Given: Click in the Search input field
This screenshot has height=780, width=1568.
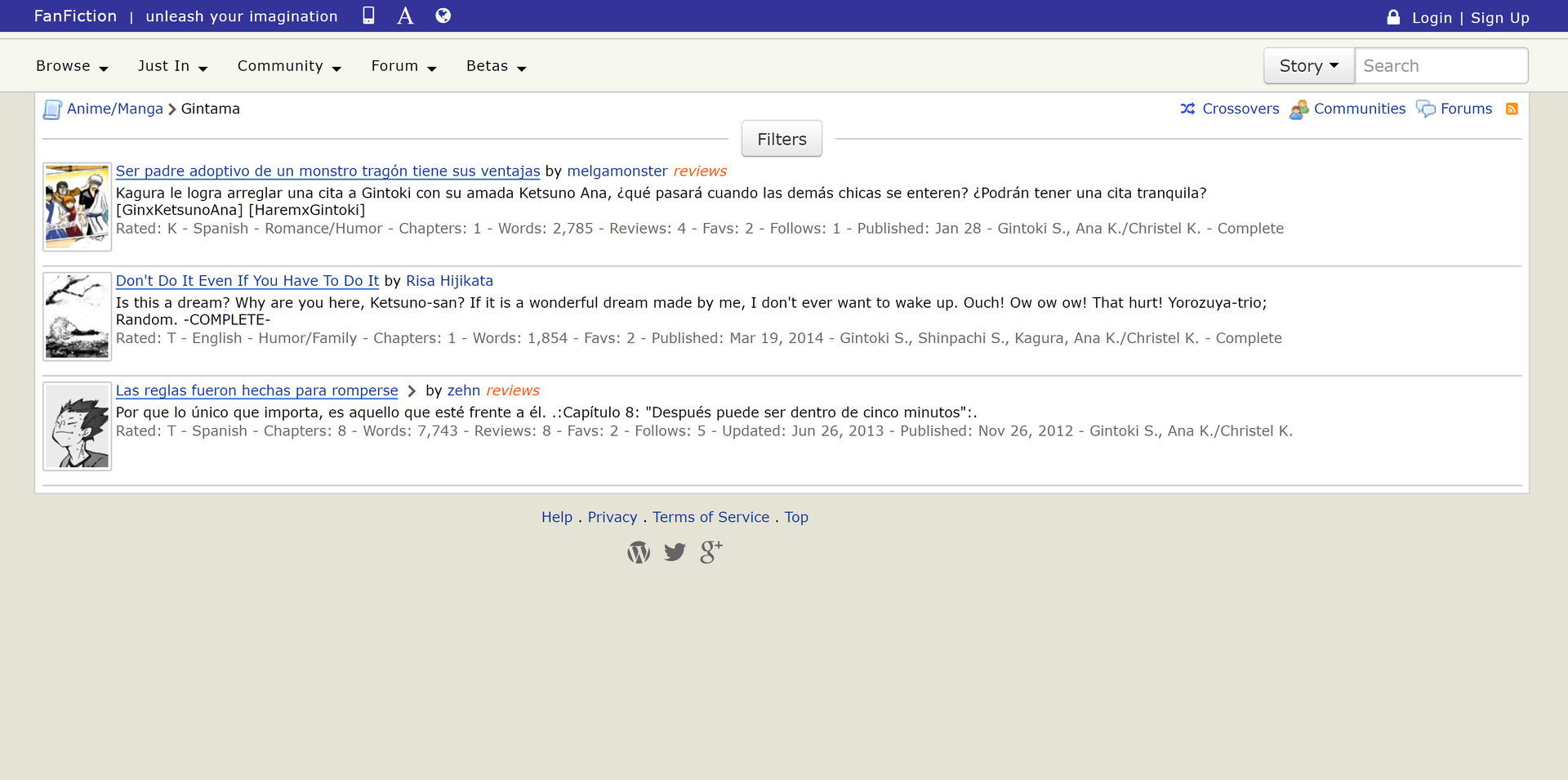Looking at the screenshot, I should (1441, 66).
